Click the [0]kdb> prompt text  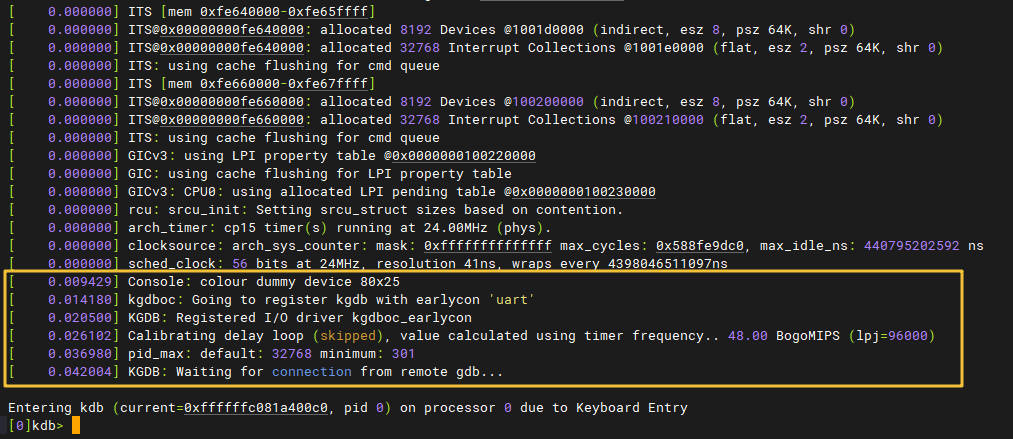click(35, 427)
